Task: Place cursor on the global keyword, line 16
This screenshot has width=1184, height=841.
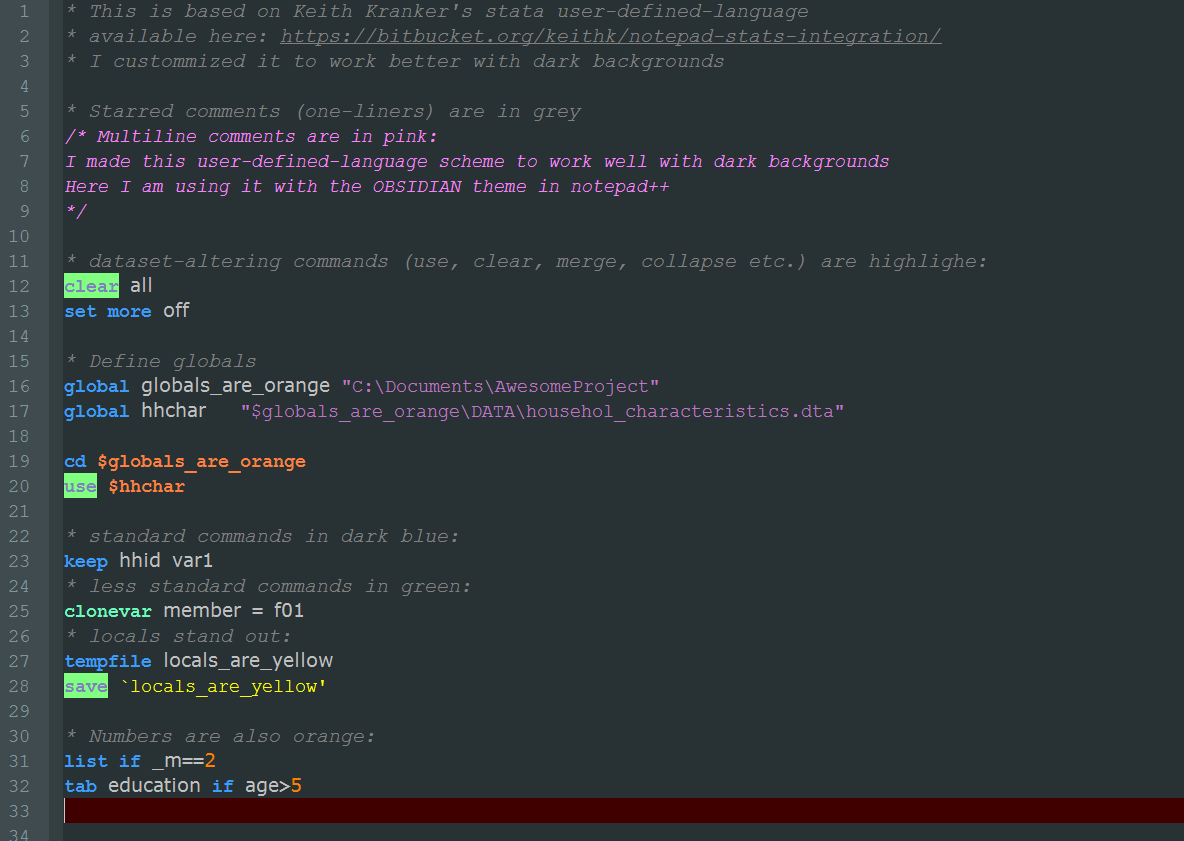Action: 96,386
